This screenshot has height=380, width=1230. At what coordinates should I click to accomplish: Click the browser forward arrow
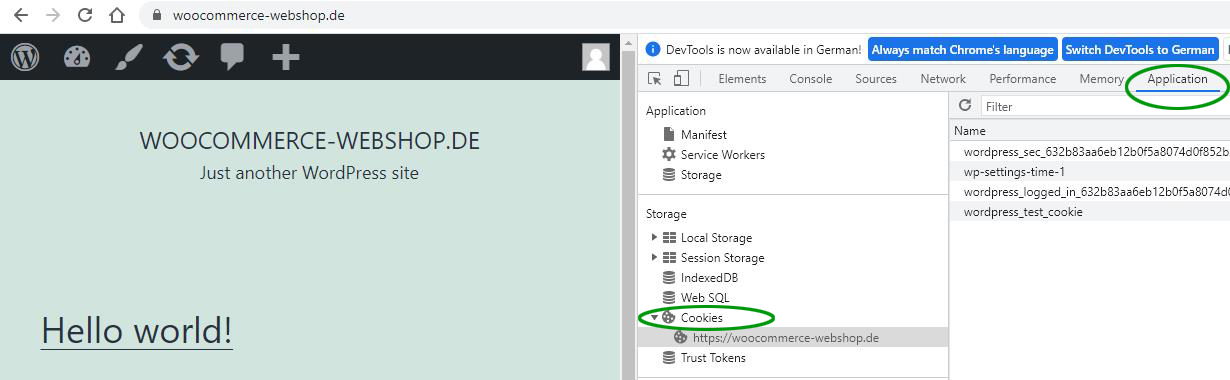click(54, 16)
